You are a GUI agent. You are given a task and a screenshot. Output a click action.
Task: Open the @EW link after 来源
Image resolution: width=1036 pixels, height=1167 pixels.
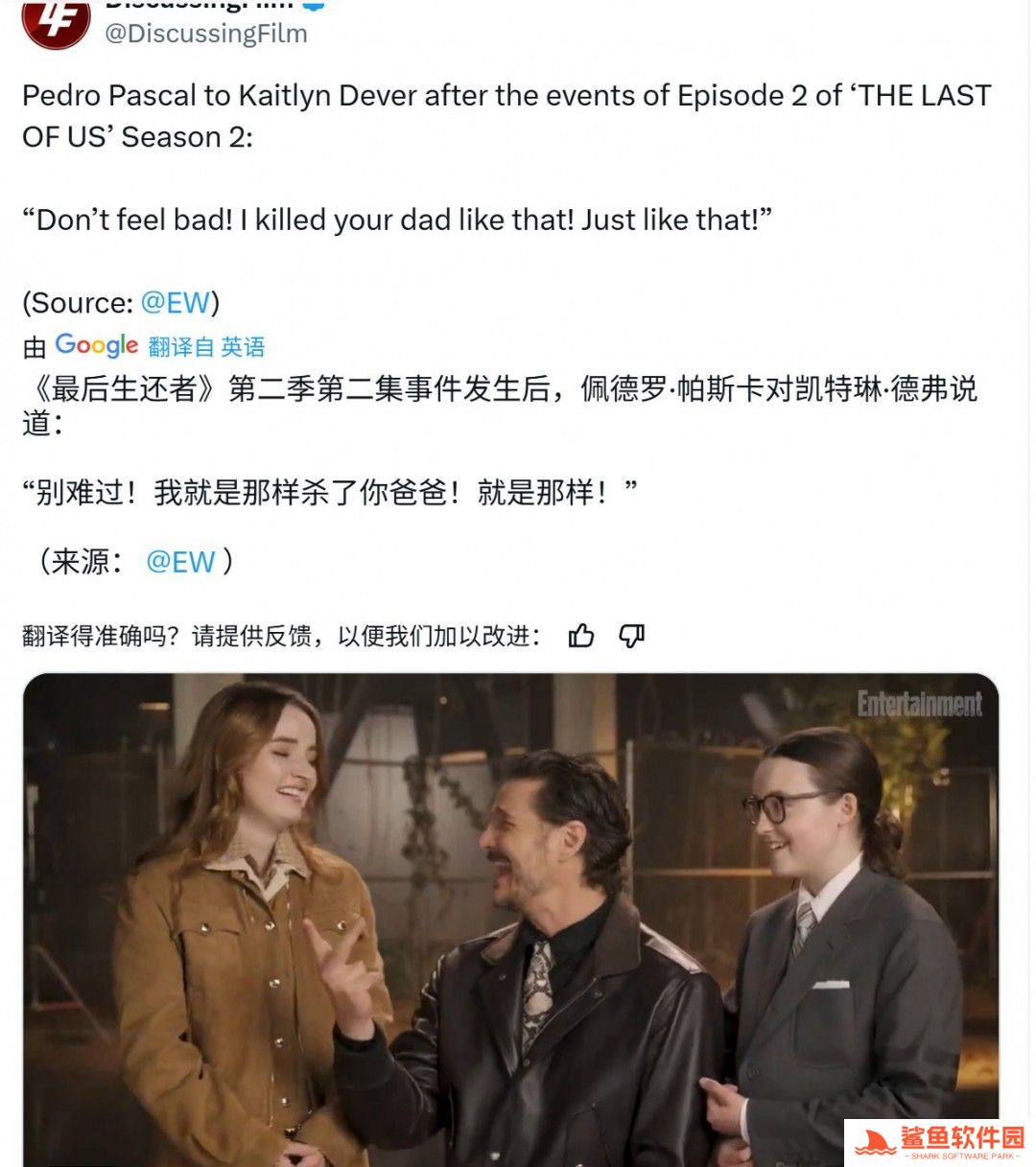pyautogui.click(x=180, y=562)
